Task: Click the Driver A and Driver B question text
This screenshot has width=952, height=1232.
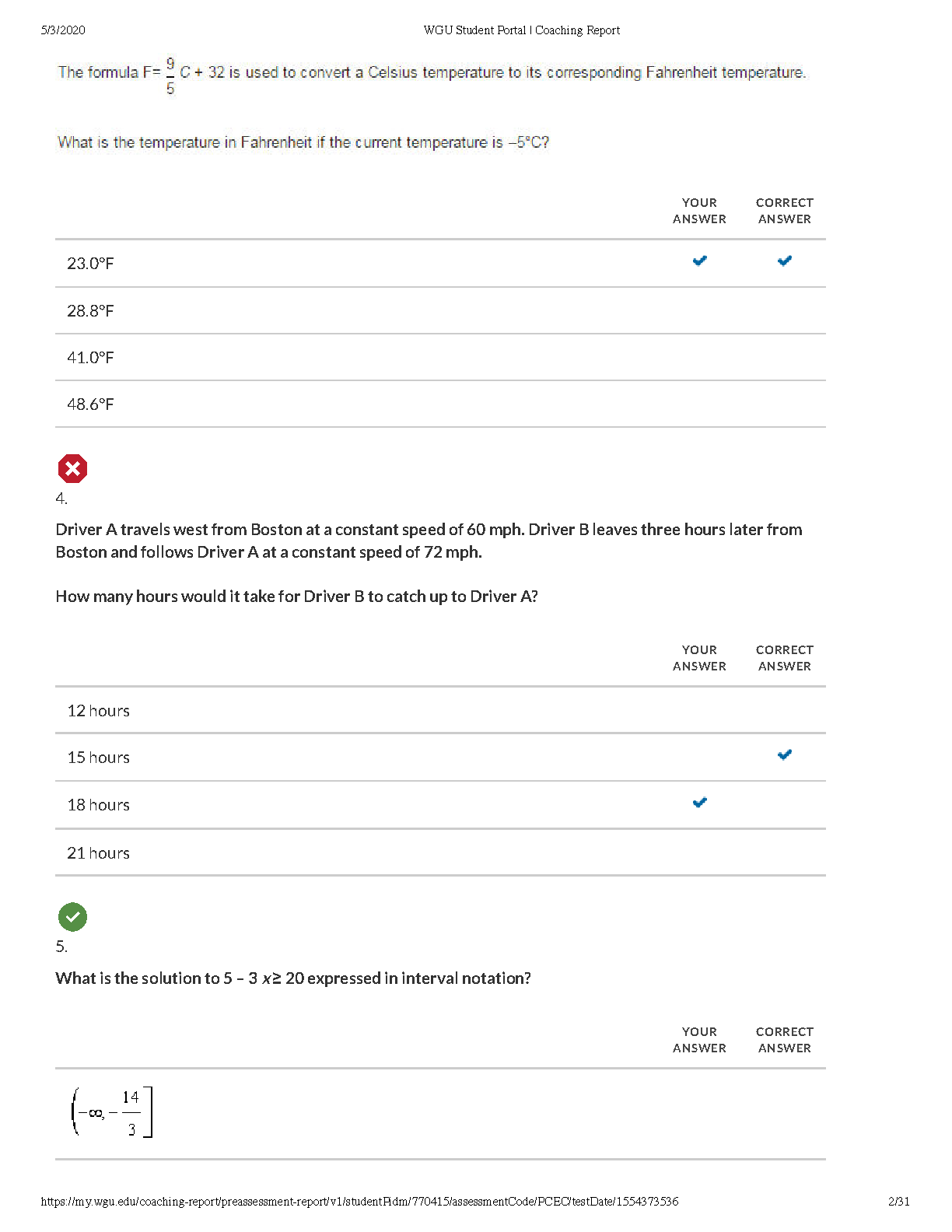Action: pos(429,541)
